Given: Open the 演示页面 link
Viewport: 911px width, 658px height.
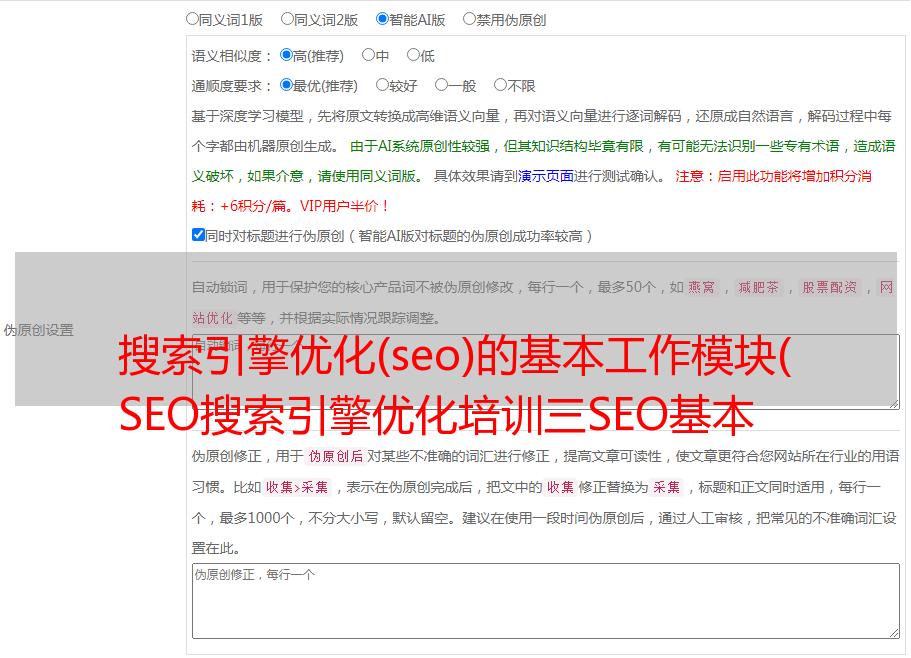Looking at the screenshot, I should (546, 176).
